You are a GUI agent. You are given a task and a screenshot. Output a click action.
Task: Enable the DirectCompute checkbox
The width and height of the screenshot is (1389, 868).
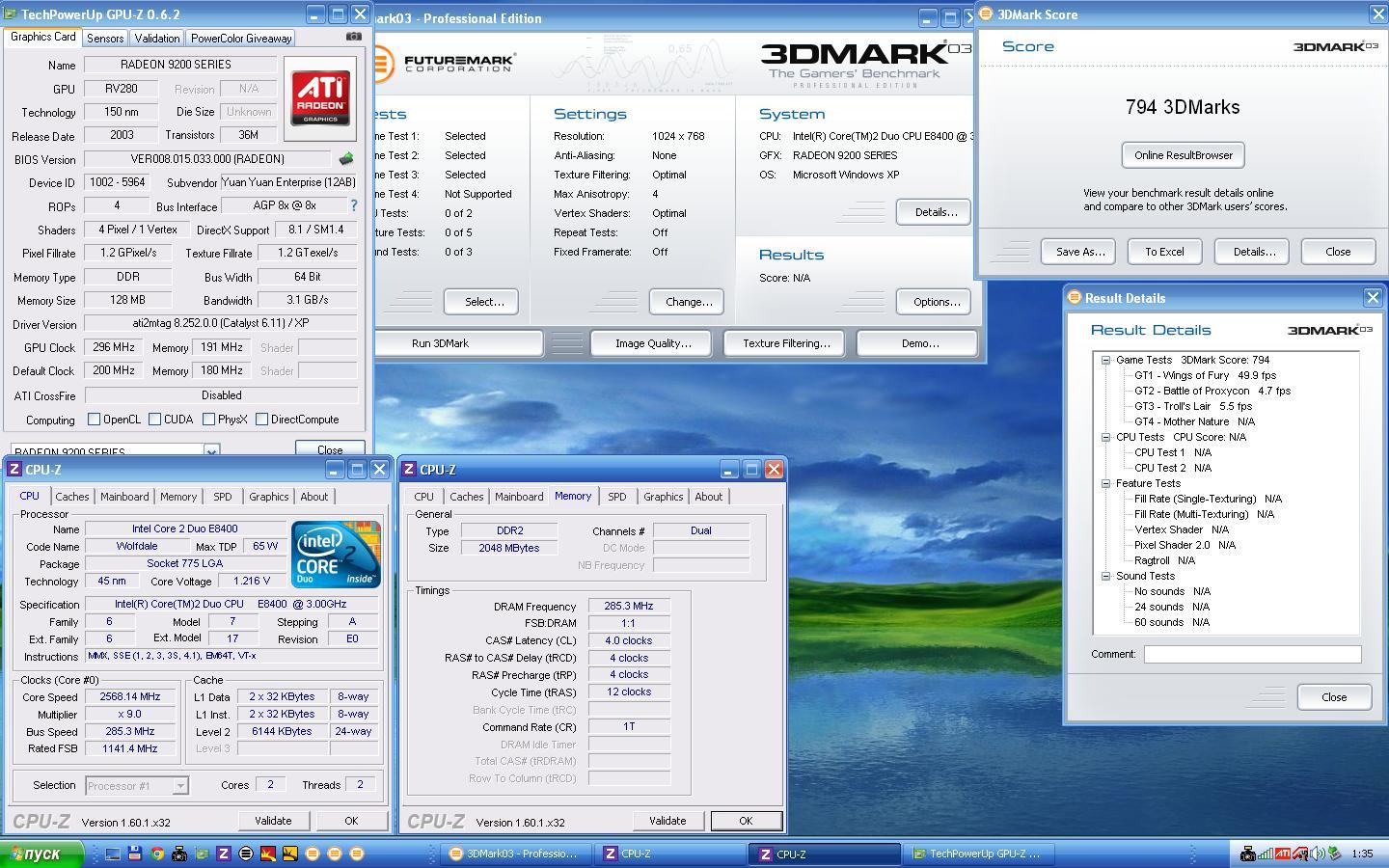click(x=261, y=420)
